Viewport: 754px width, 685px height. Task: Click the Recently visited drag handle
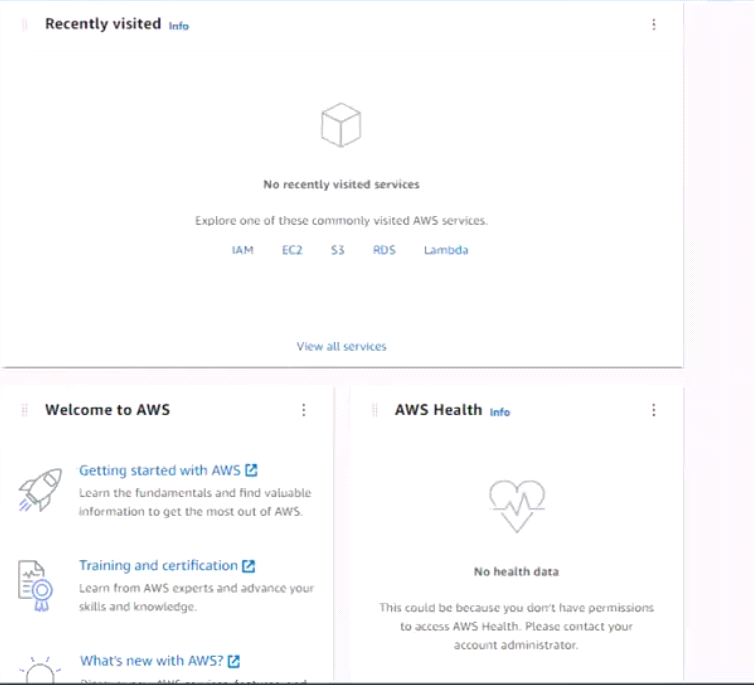pos(24,25)
